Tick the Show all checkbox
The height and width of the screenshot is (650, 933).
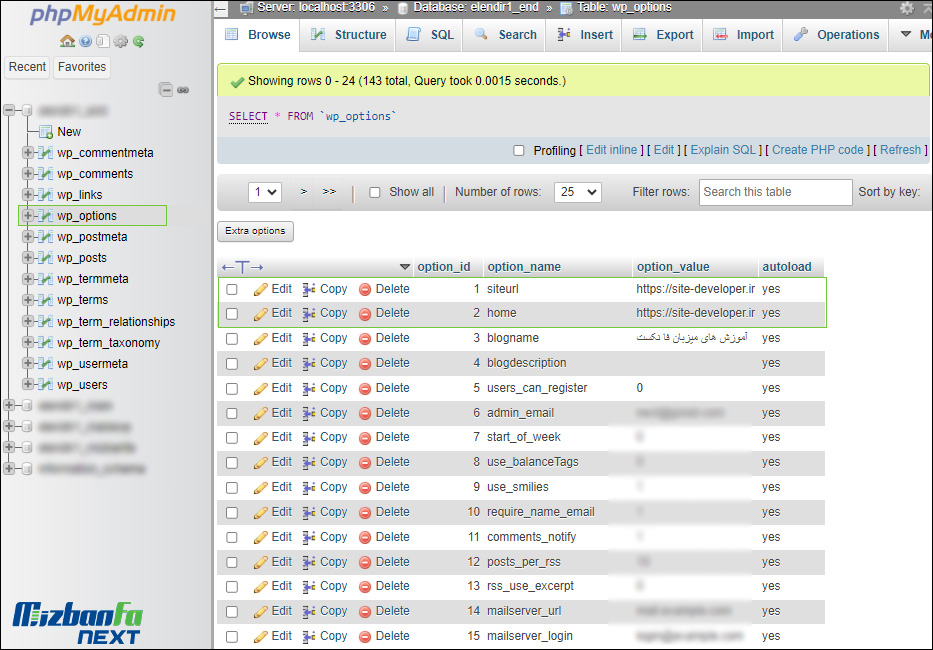pyautogui.click(x=375, y=192)
